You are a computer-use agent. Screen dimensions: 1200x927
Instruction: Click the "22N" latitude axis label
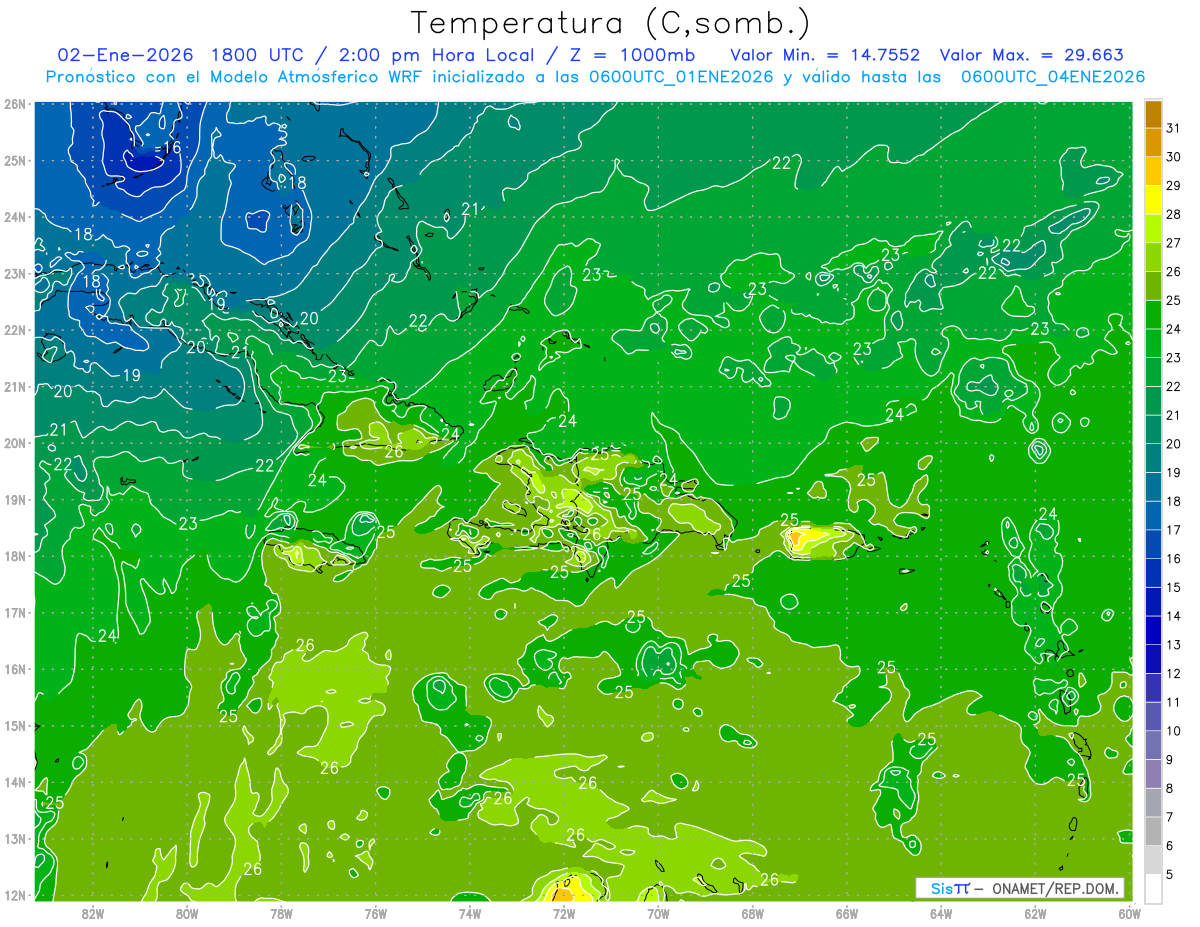[x=16, y=330]
